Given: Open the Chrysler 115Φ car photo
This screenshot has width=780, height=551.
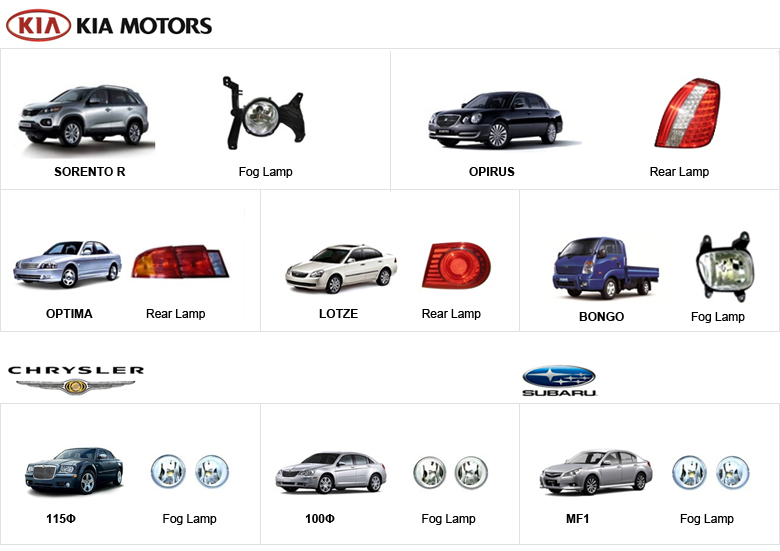Looking at the screenshot, I should point(74,470).
